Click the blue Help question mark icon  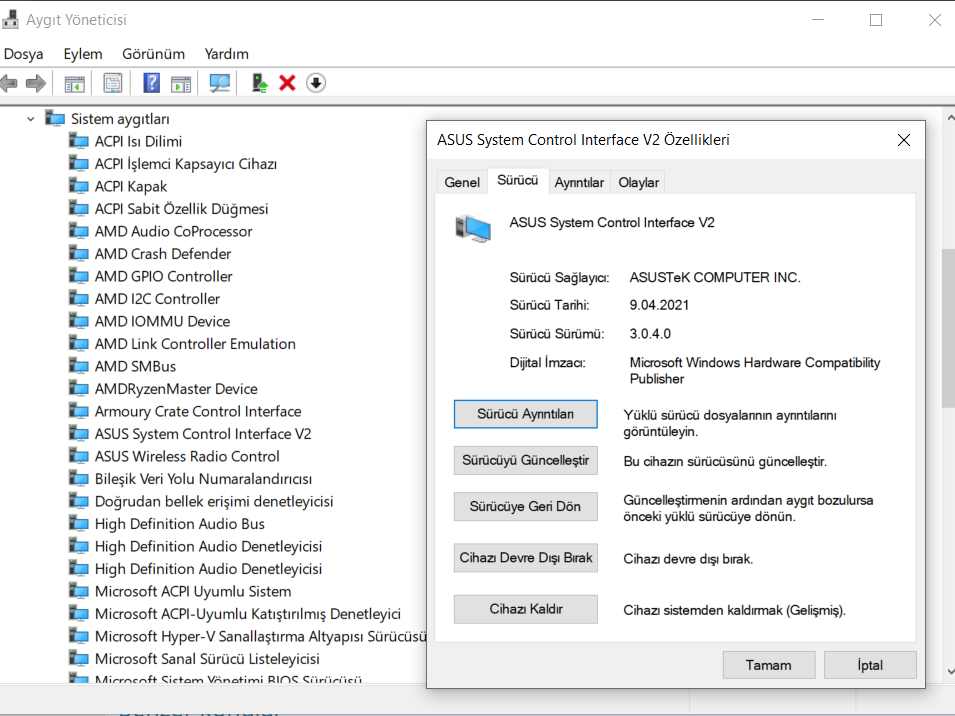[x=152, y=83]
